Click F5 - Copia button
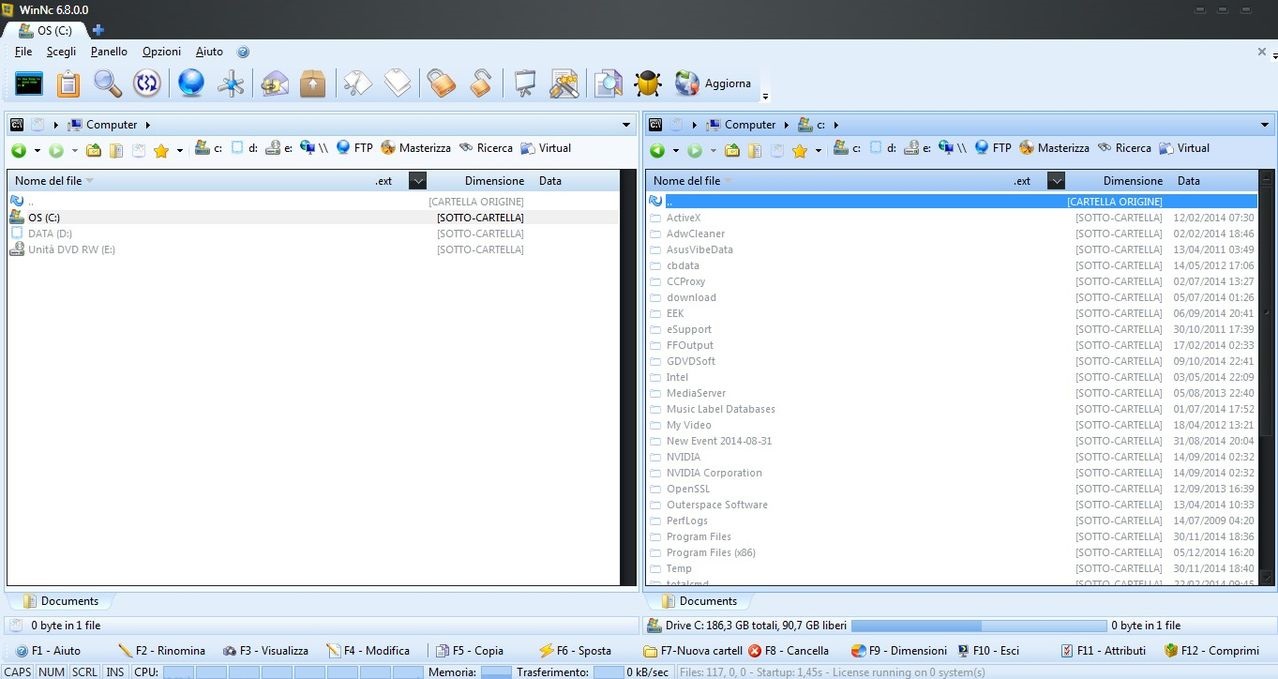The height and width of the screenshot is (679, 1278). pos(470,651)
